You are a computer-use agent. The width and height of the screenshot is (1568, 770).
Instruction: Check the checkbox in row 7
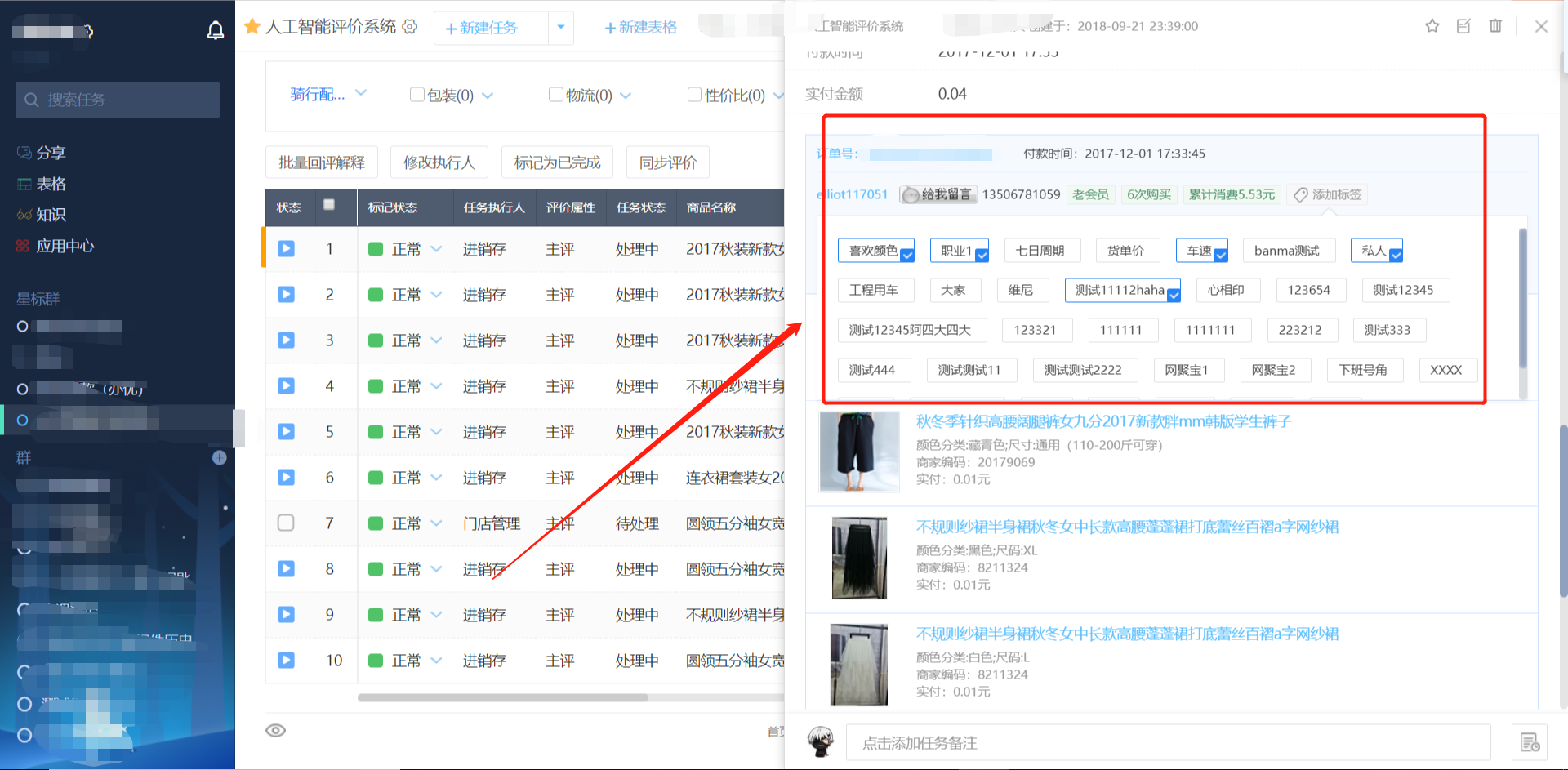pyautogui.click(x=286, y=523)
